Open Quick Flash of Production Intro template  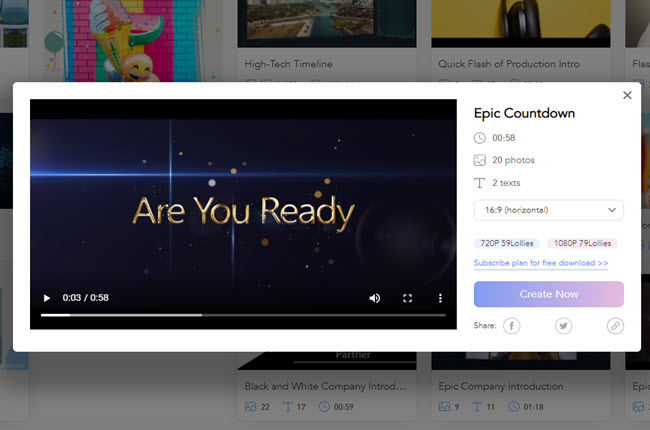click(508, 64)
